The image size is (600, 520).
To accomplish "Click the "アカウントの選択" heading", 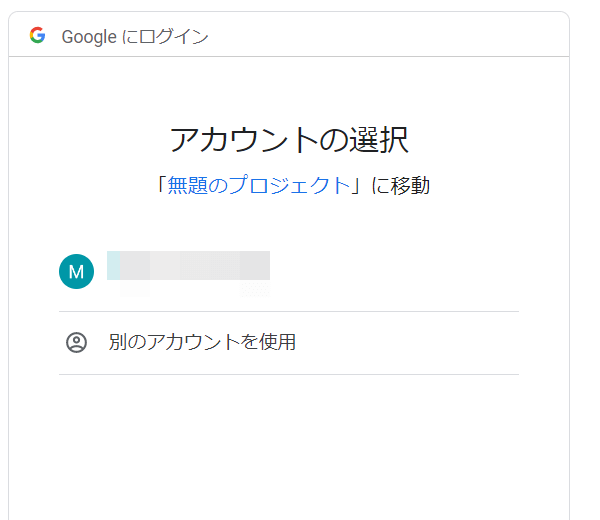I will point(289,140).
